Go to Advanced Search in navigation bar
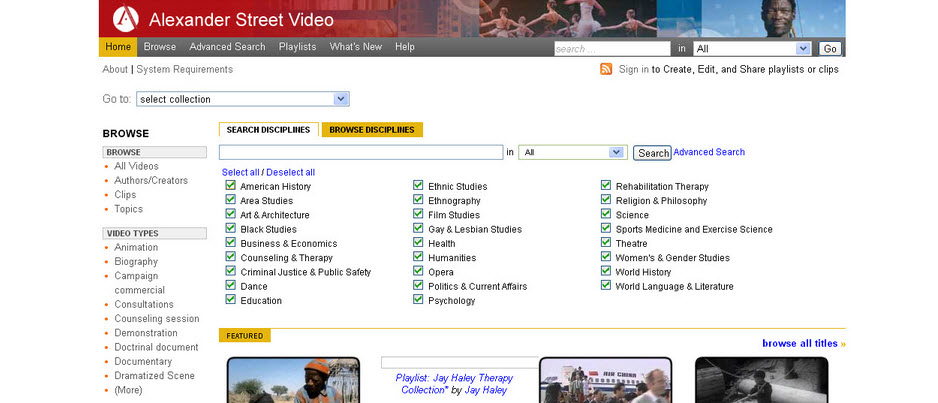 (227, 47)
